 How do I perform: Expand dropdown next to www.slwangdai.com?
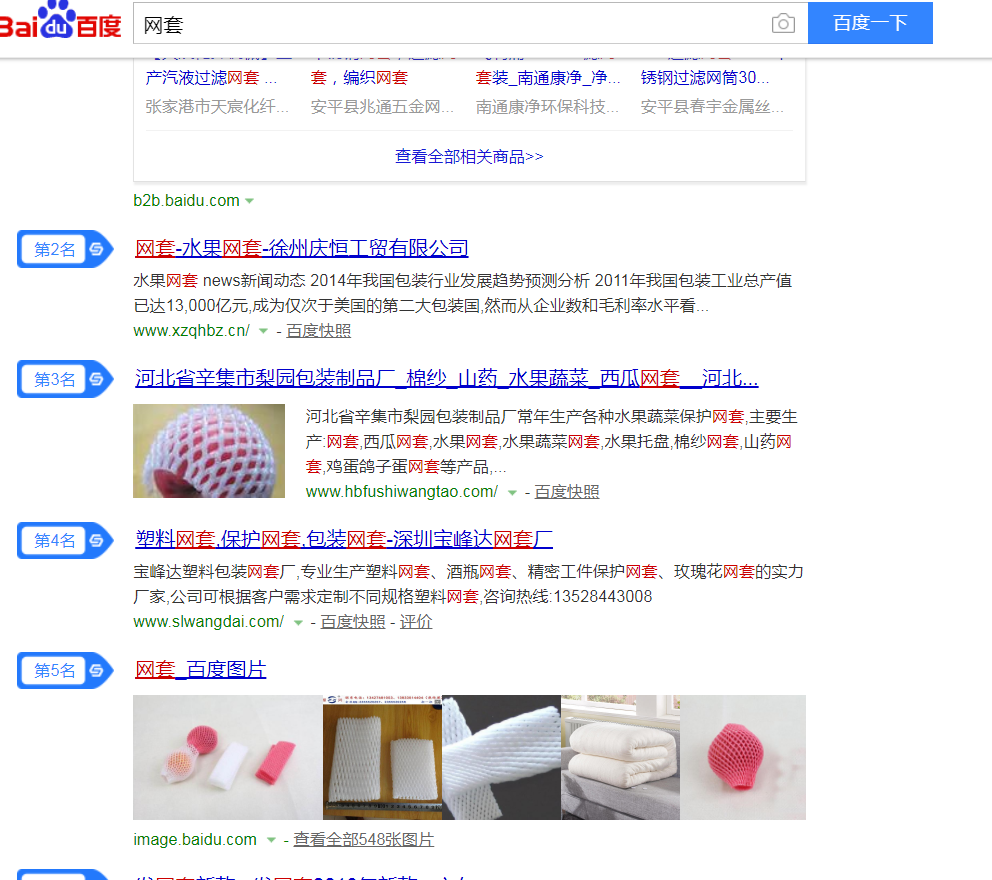[x=298, y=623]
